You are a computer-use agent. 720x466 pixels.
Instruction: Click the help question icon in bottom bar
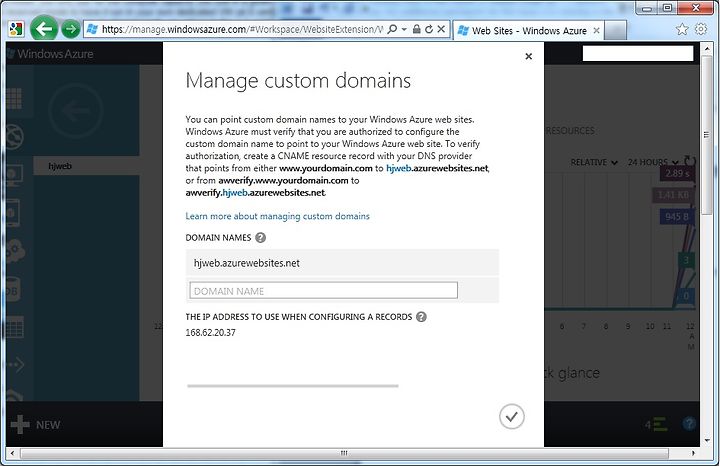(689, 424)
